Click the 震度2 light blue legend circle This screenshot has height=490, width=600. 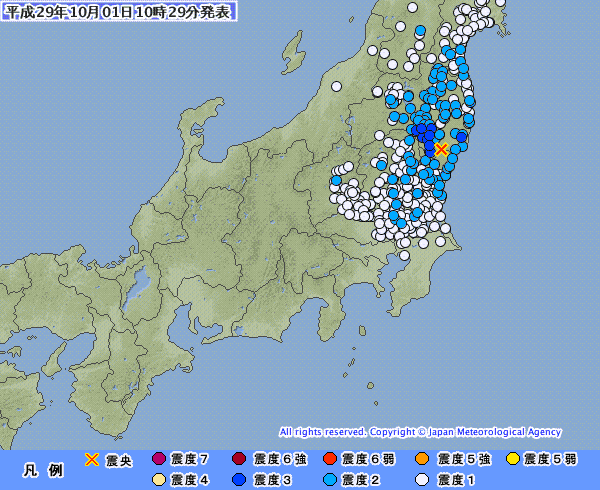tap(329, 480)
